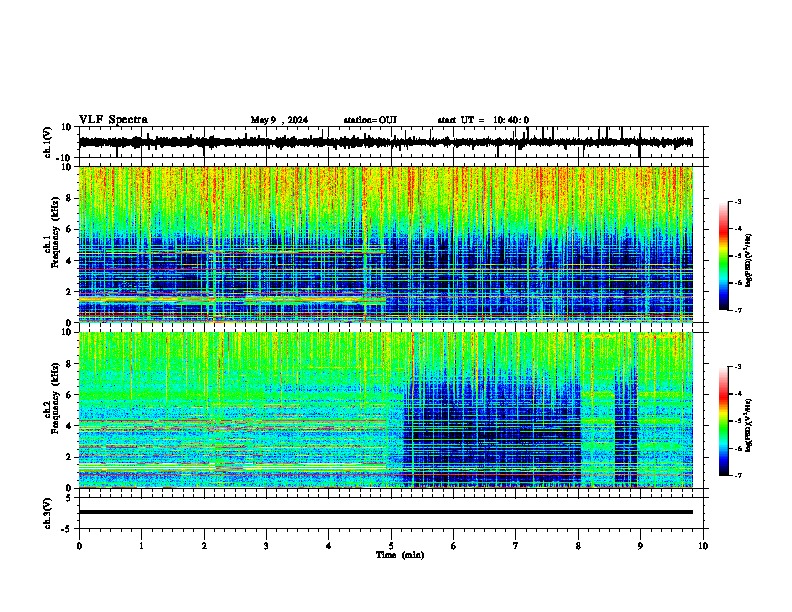
Task: Click time-axis tick label "6"
Action: [x=454, y=546]
